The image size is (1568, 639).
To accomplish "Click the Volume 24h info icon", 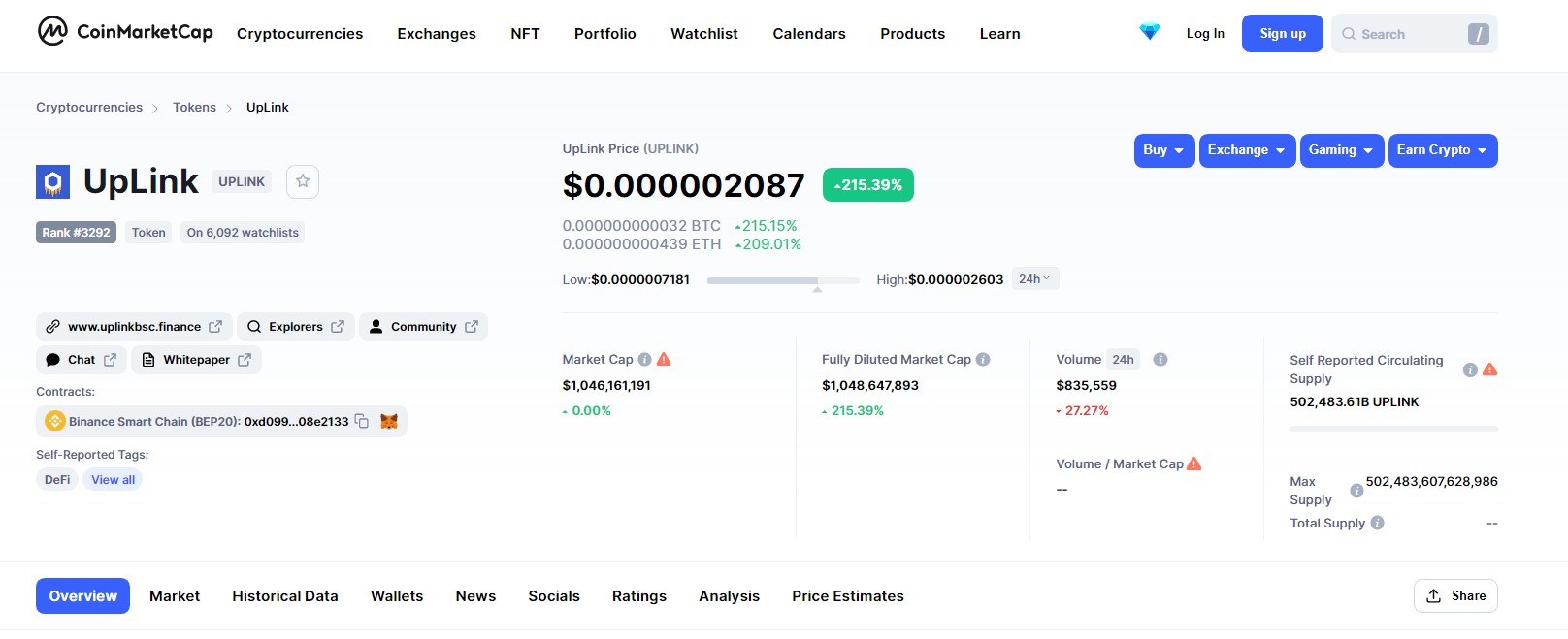I will point(1160,359).
